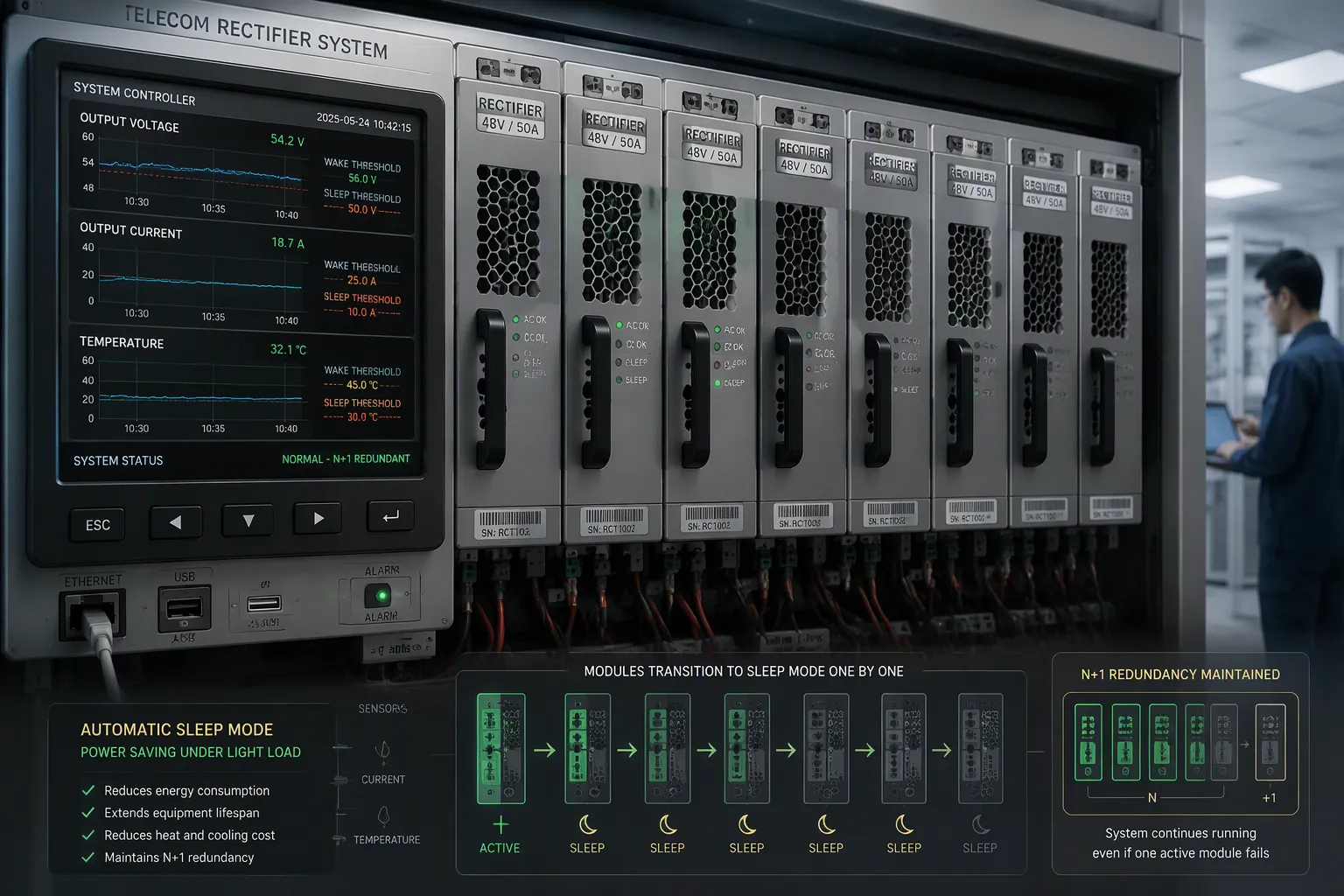Viewport: 1344px width, 896px height.
Task: Click the MODULES TRANSITION TO SLEEP MODE heading
Action: pos(744,671)
